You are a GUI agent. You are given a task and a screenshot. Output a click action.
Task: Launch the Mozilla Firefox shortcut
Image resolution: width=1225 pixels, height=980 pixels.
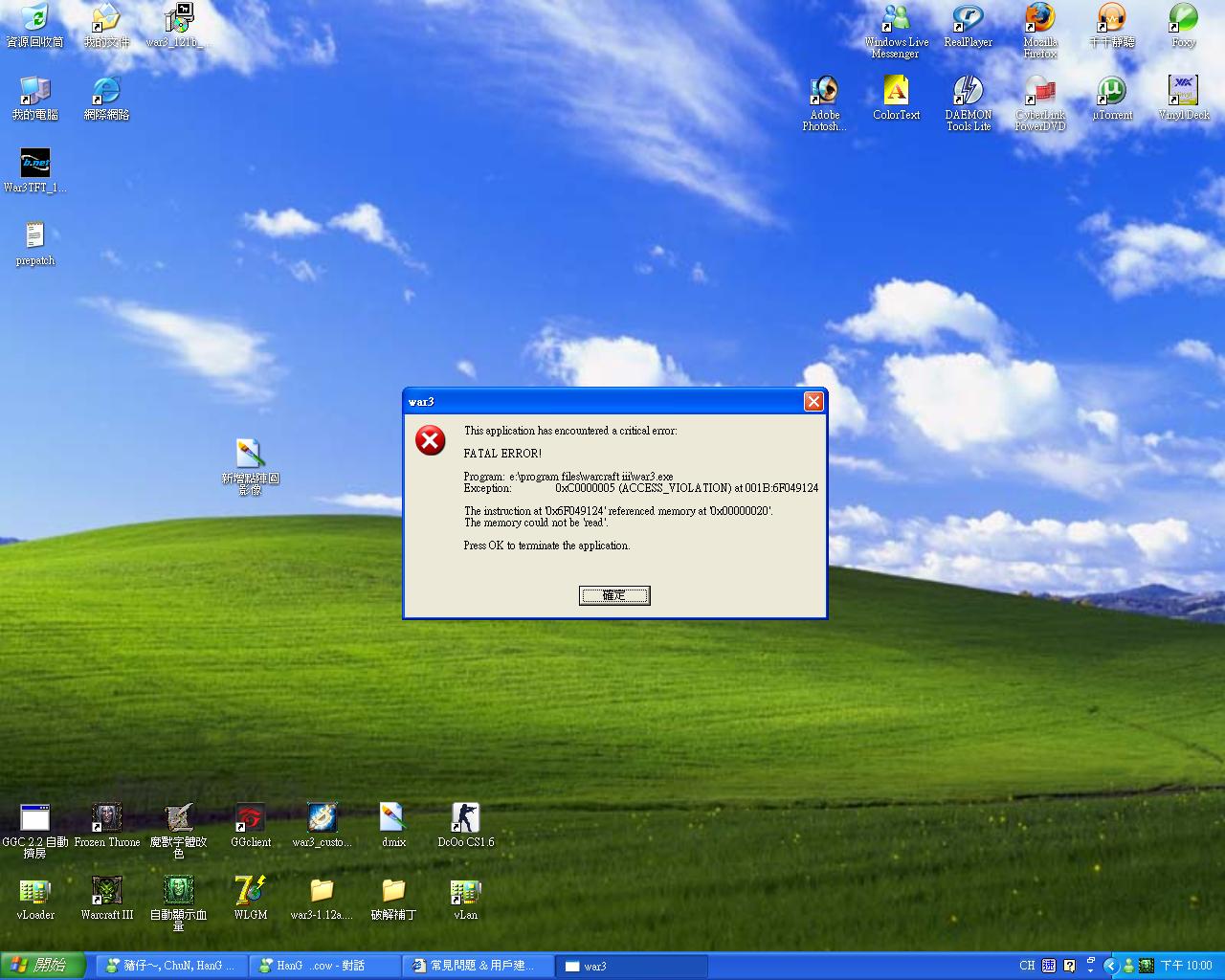click(1039, 31)
